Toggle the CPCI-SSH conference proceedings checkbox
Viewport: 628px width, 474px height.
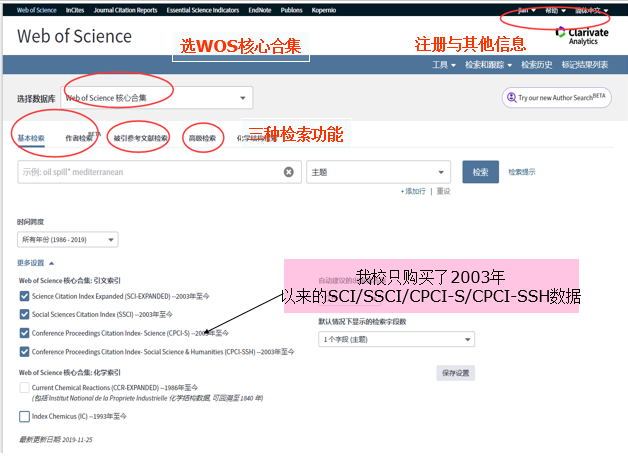pyautogui.click(x=24, y=352)
